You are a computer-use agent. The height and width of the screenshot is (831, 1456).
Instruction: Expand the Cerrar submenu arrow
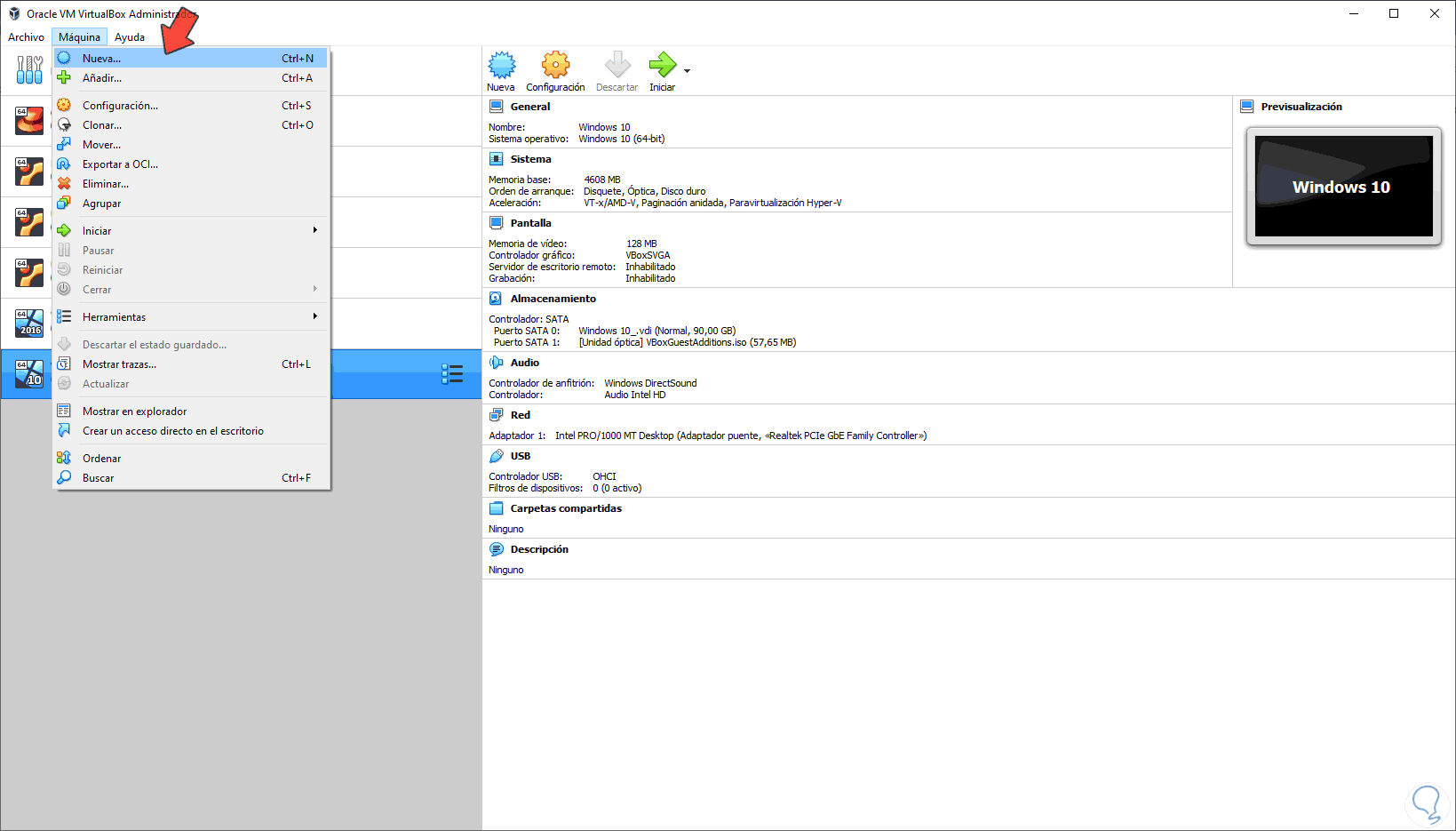(x=314, y=289)
